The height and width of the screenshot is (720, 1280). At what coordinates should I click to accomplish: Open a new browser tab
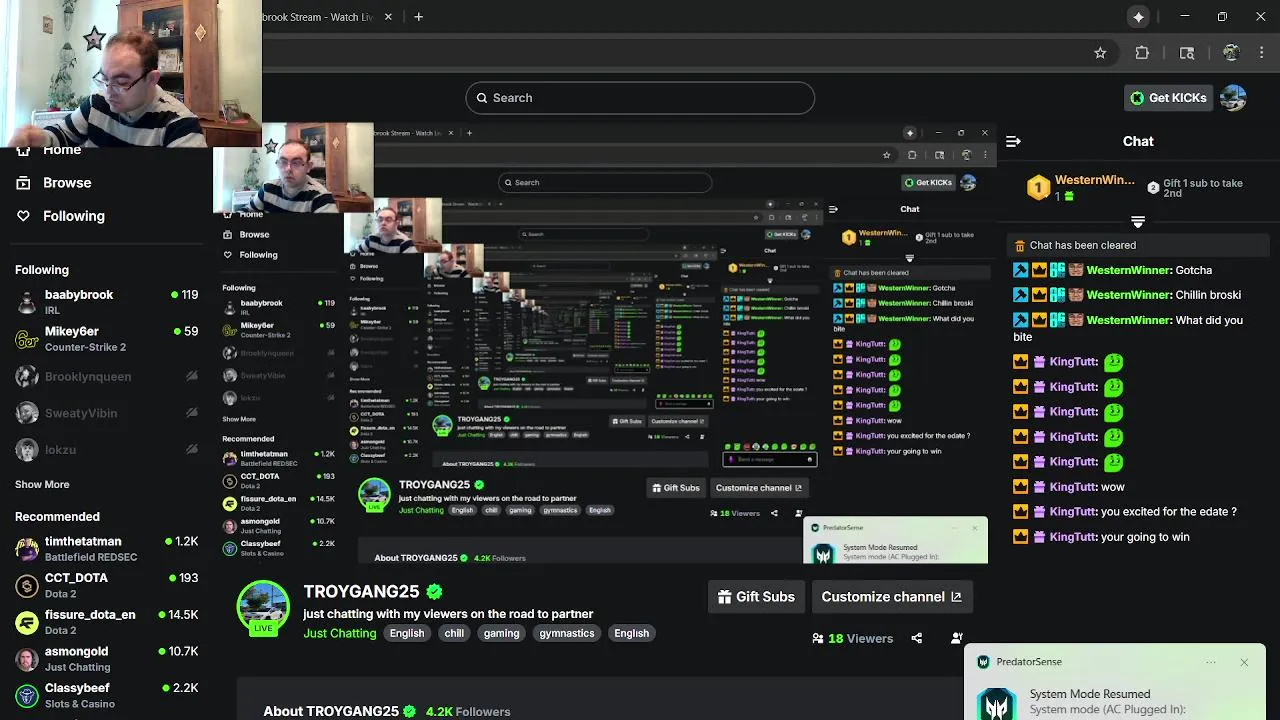click(x=418, y=17)
